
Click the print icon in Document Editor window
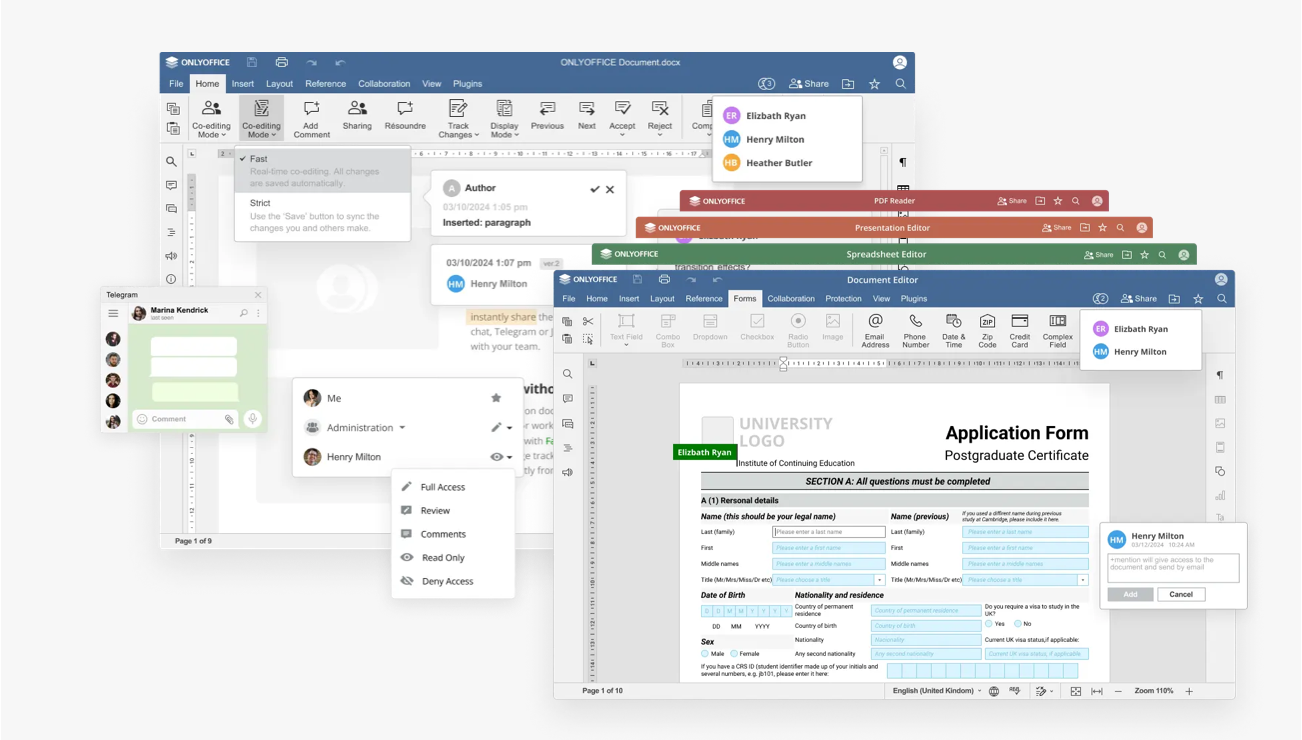click(664, 280)
